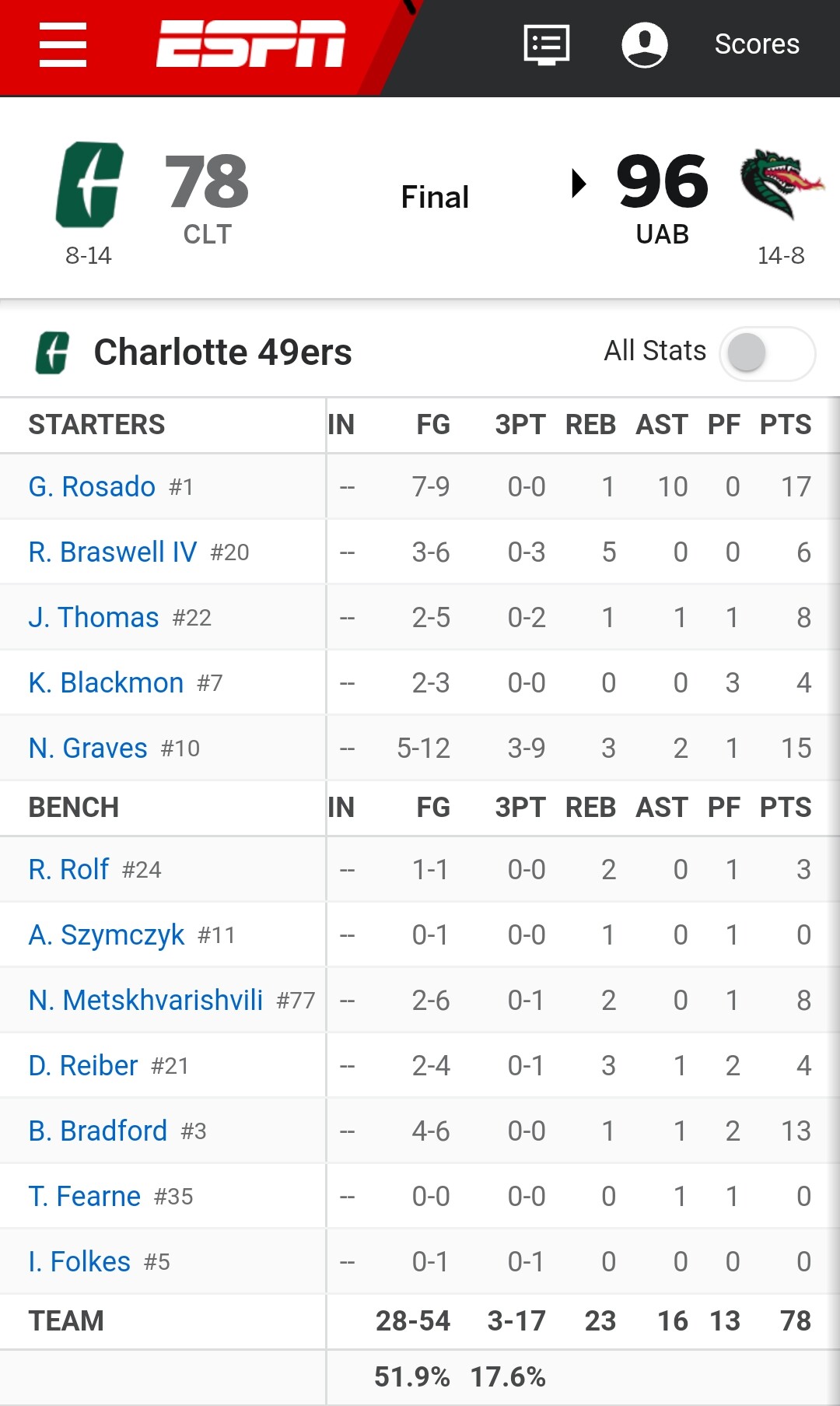Tap the small Charlotte 49ers logo by the heading
The height and width of the screenshot is (1406, 840).
click(x=53, y=352)
